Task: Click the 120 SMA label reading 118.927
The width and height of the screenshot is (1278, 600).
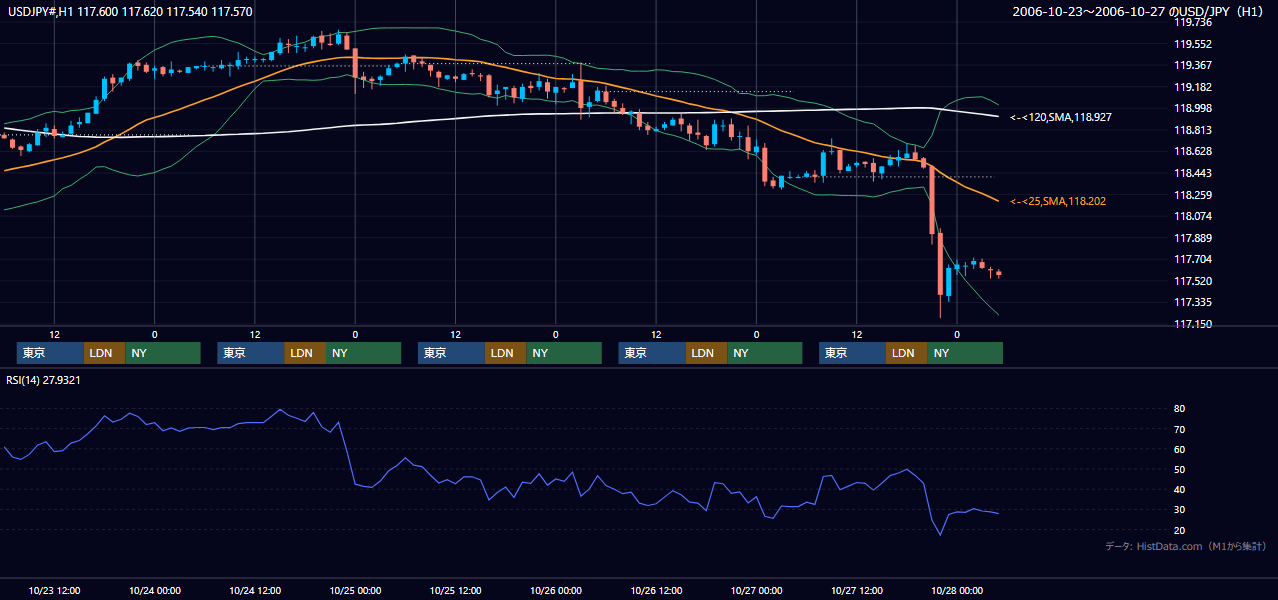Action: pos(1061,117)
